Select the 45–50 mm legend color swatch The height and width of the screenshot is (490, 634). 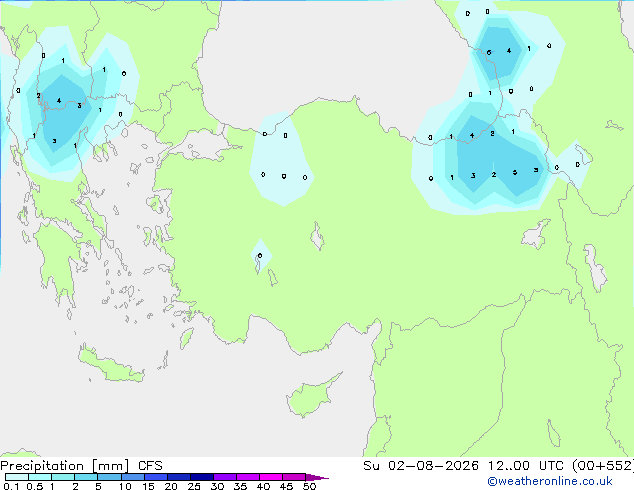[x=294, y=477]
